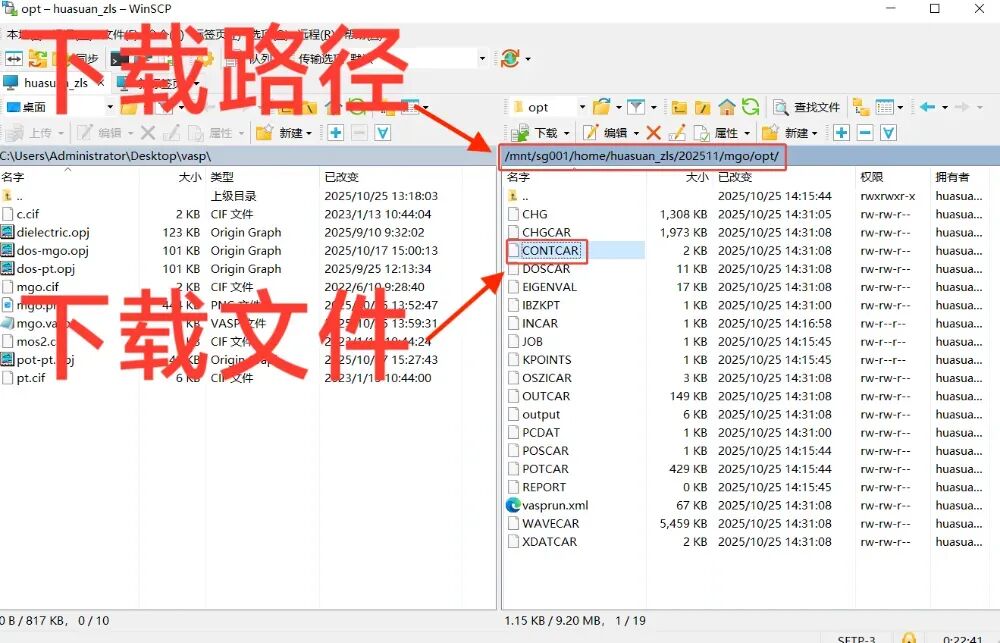Click the 查找文件 find files icon
The height and width of the screenshot is (643, 1000).
click(807, 105)
